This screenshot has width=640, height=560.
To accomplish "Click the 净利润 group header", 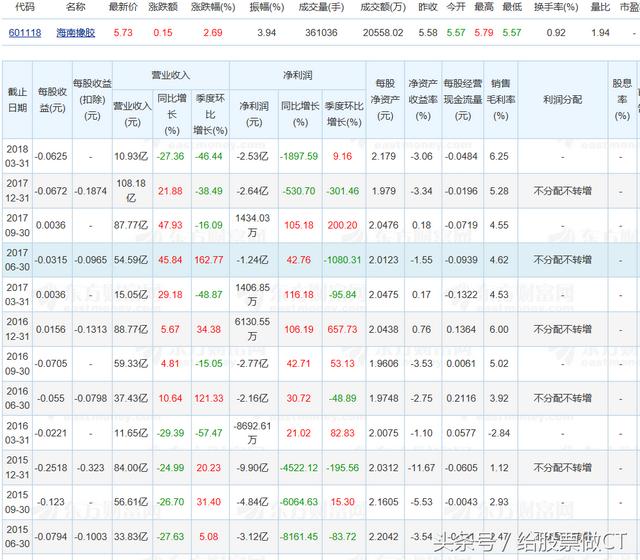I will (298, 75).
